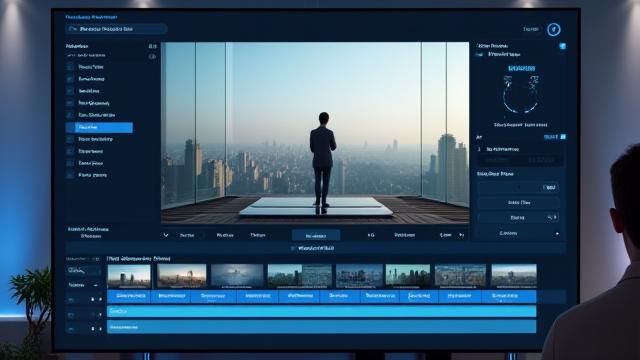640x360 pixels.
Task: Select the last thumbnail in the timeline strip
Action: [514, 276]
